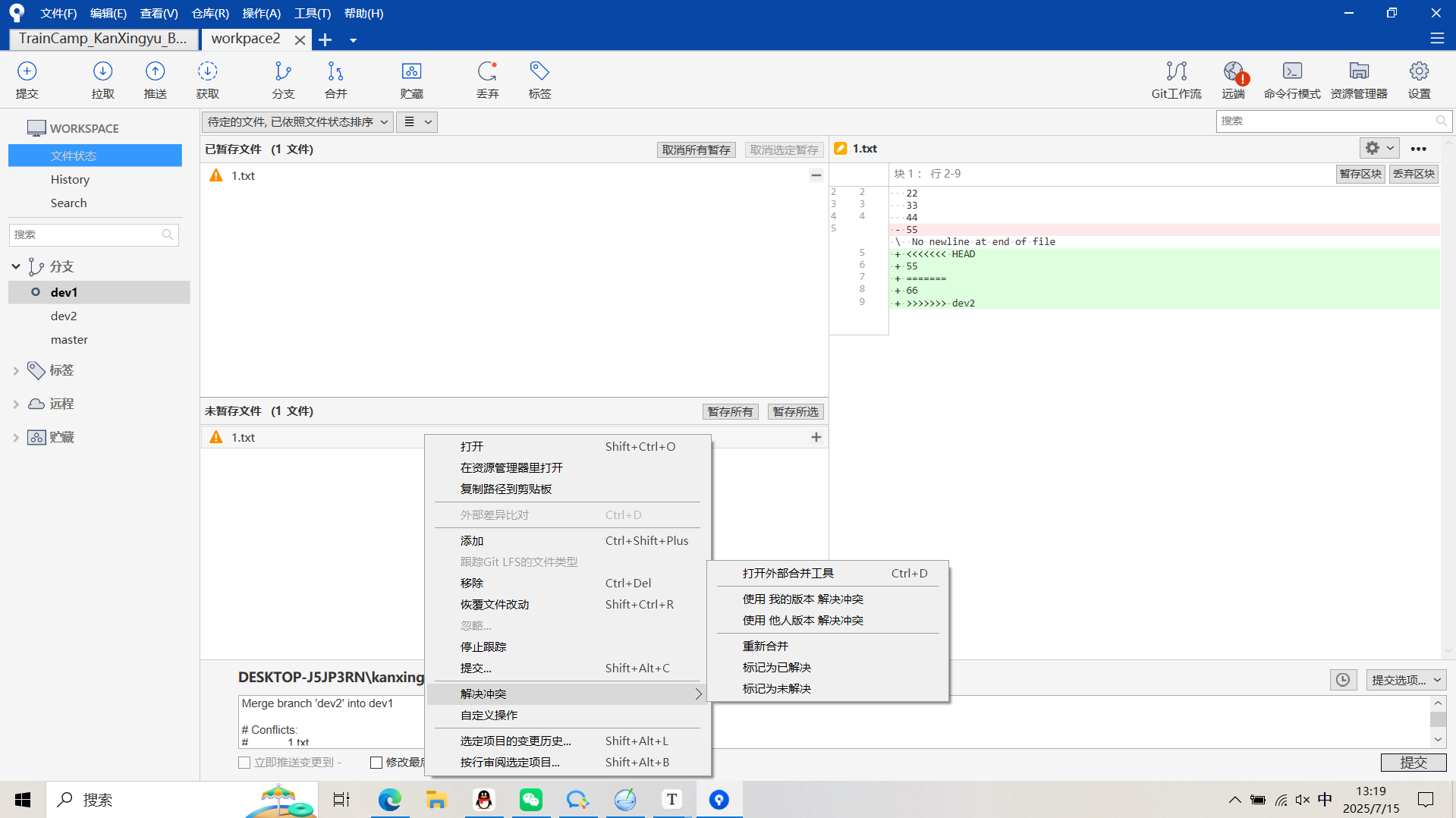1456x818 pixels.
Task: Click the 丢弃 (Discard) toolbar icon
Action: [487, 80]
